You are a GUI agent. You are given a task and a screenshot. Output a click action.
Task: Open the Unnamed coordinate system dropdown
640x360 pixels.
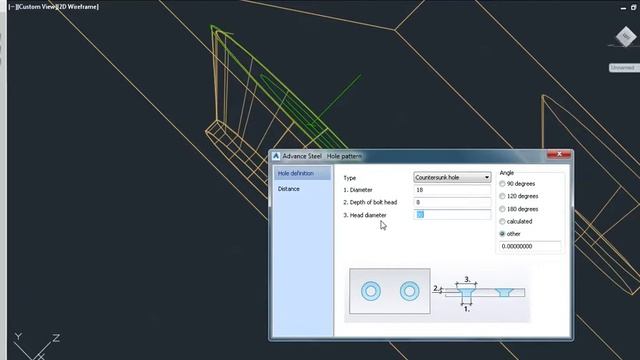pyautogui.click(x=624, y=68)
